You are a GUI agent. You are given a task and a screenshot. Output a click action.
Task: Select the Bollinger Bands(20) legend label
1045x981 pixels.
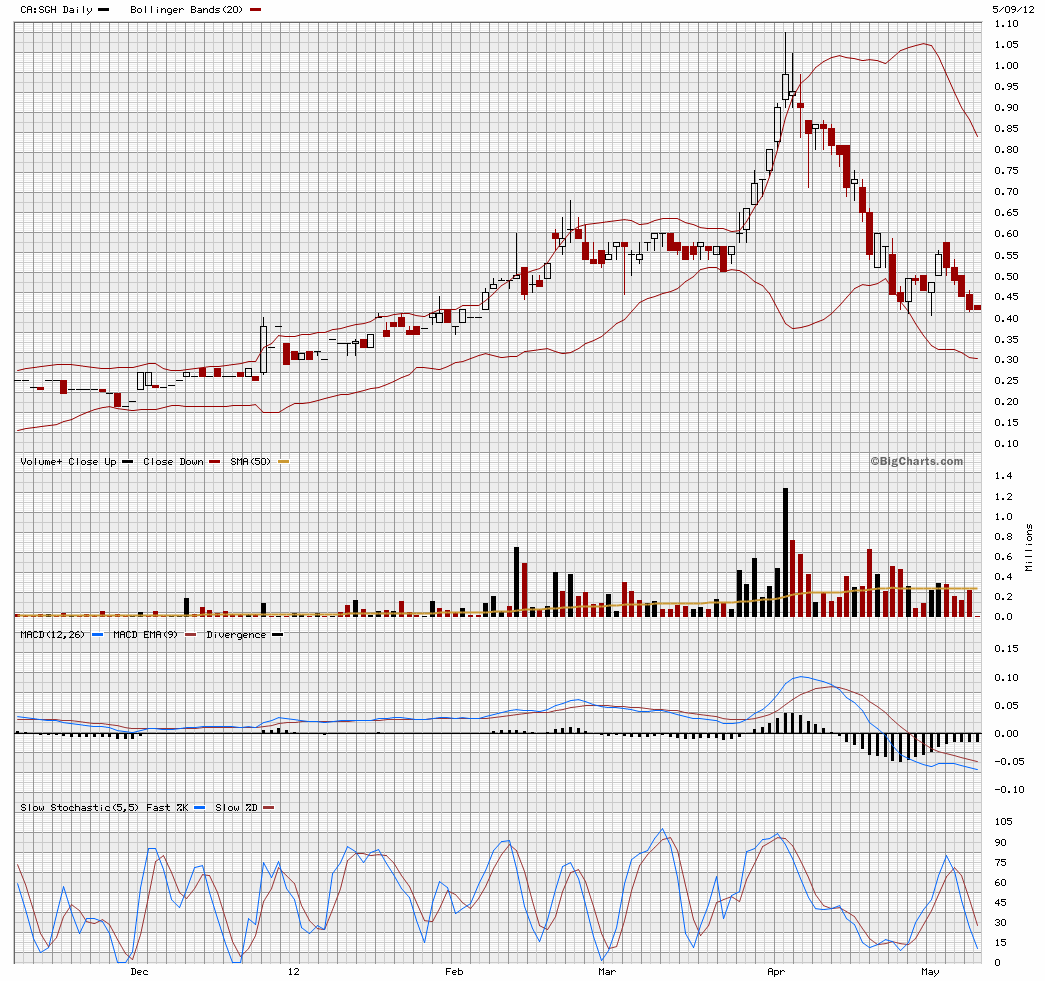[x=188, y=9]
